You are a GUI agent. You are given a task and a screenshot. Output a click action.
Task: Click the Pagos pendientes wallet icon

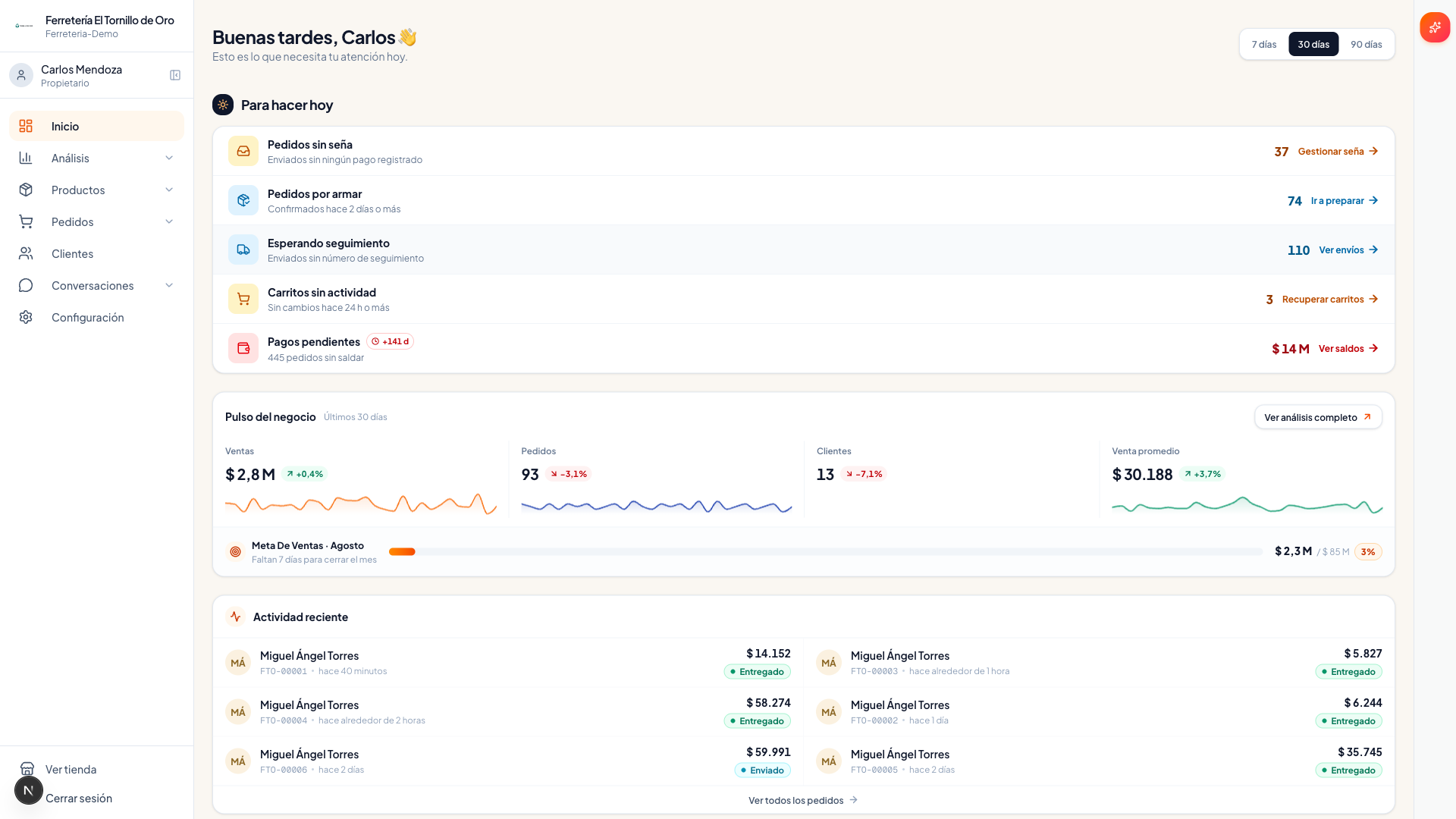(x=243, y=348)
